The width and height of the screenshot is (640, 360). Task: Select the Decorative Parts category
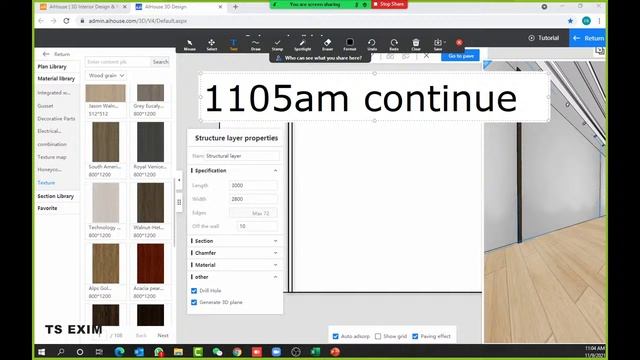tap(56, 119)
